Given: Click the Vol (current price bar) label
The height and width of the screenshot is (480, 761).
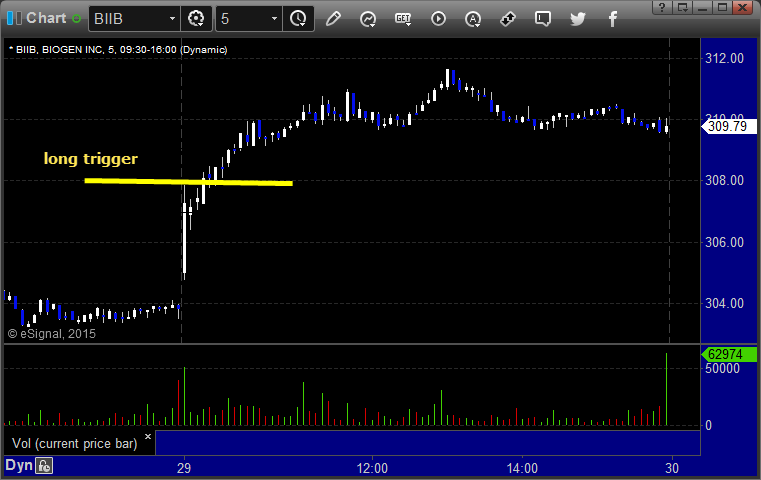Looking at the screenshot, I should point(75,444).
